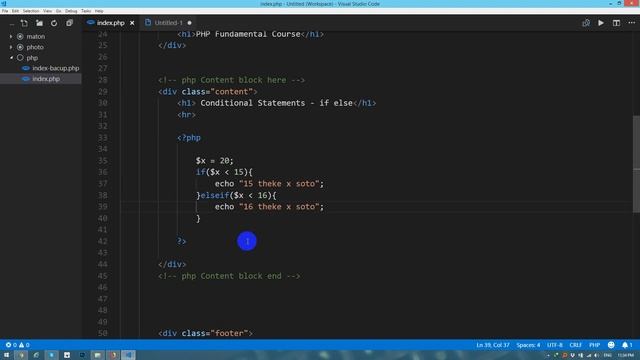The height and width of the screenshot is (360, 640).
Task: Select the php workspace folder
Action: tap(32, 58)
